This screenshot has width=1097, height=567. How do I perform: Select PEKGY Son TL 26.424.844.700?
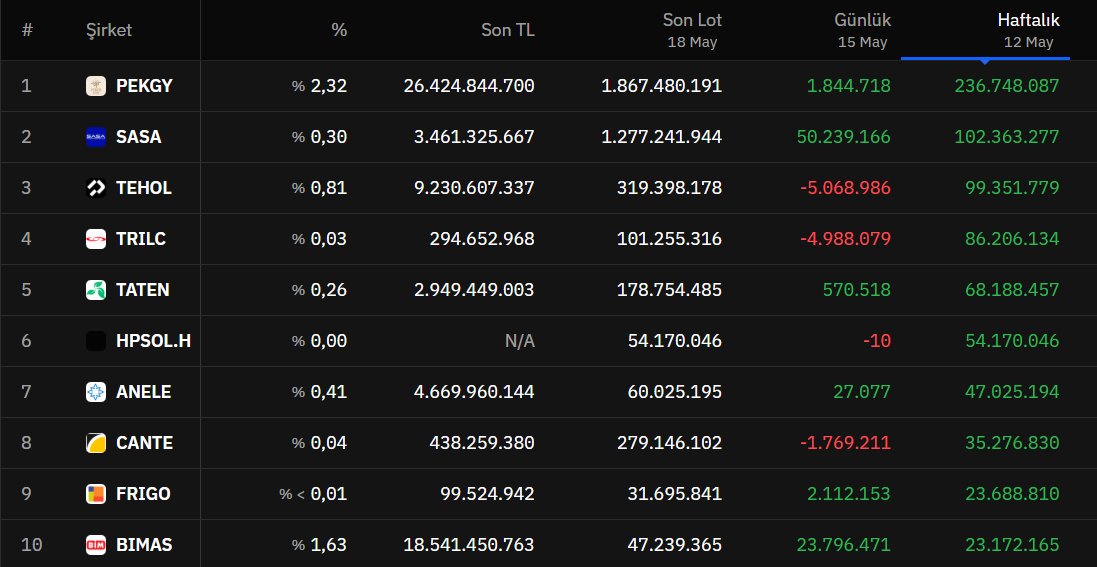[x=469, y=86]
